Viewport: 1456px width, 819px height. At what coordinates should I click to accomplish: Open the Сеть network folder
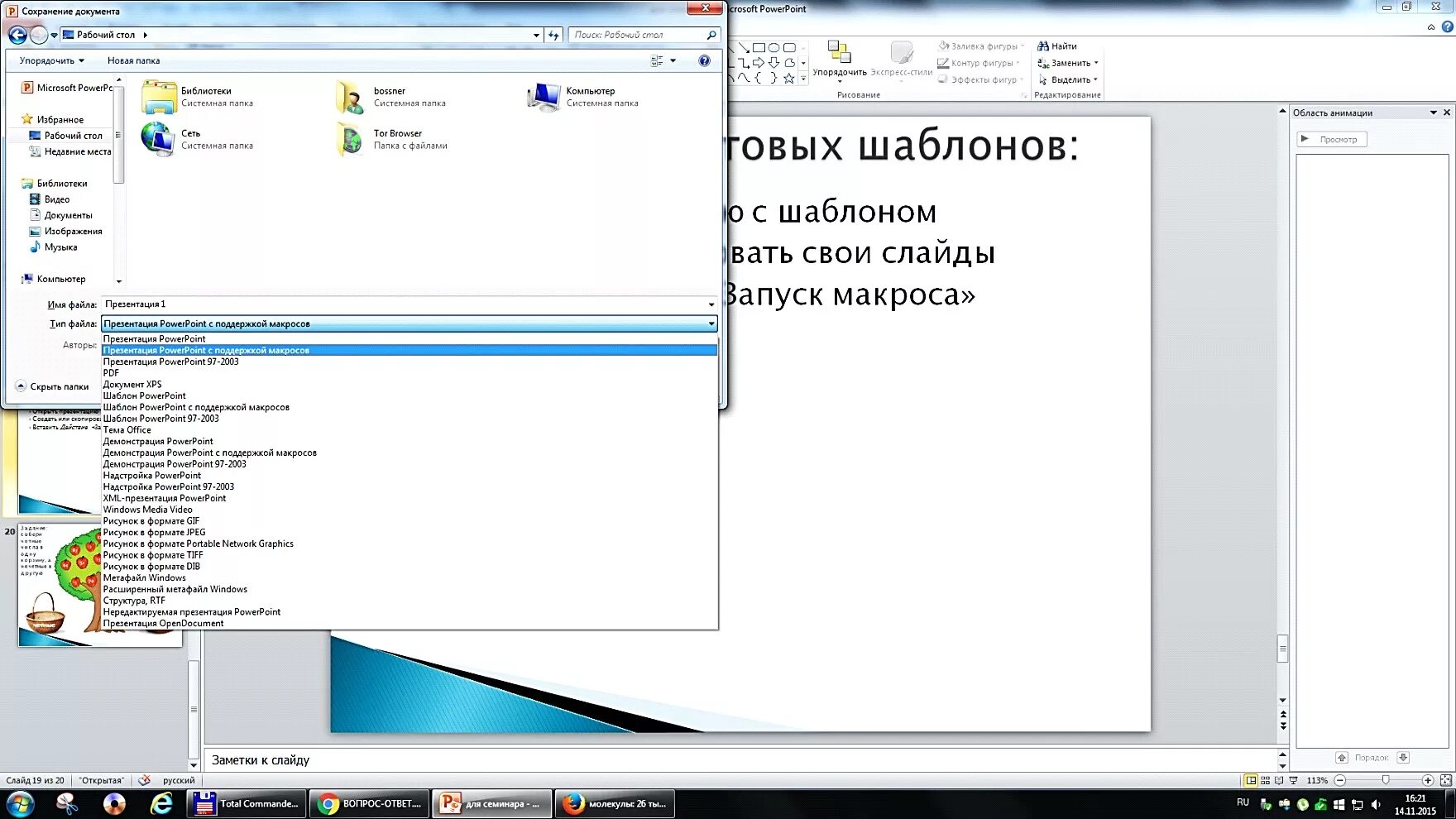198,139
